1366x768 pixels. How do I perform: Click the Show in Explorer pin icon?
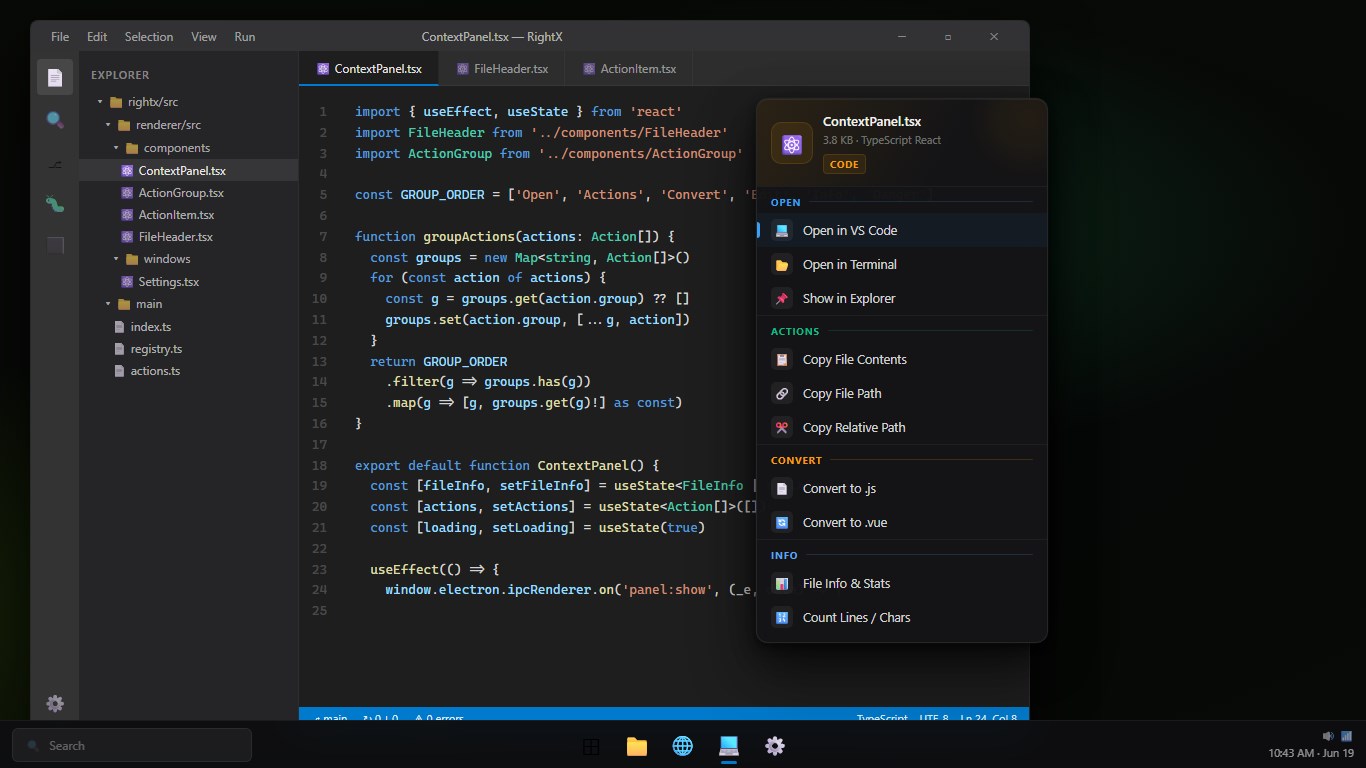point(782,298)
